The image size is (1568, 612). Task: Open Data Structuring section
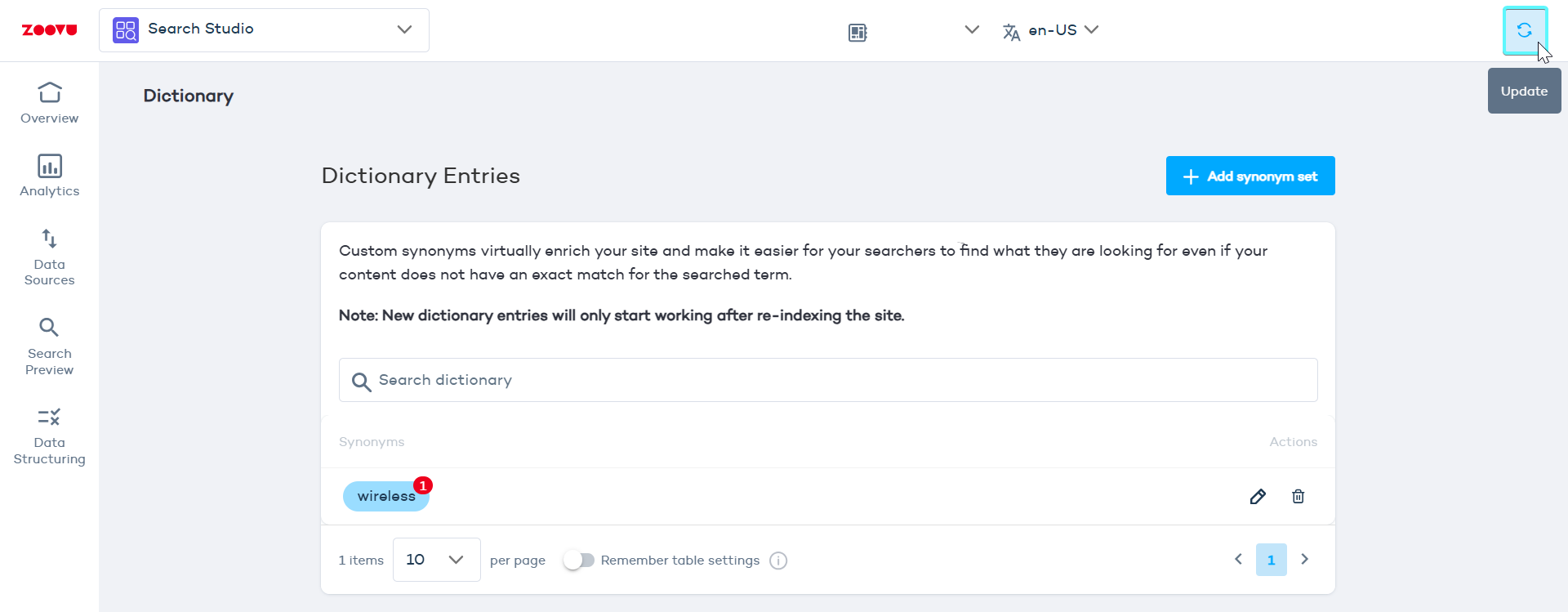coord(50,436)
